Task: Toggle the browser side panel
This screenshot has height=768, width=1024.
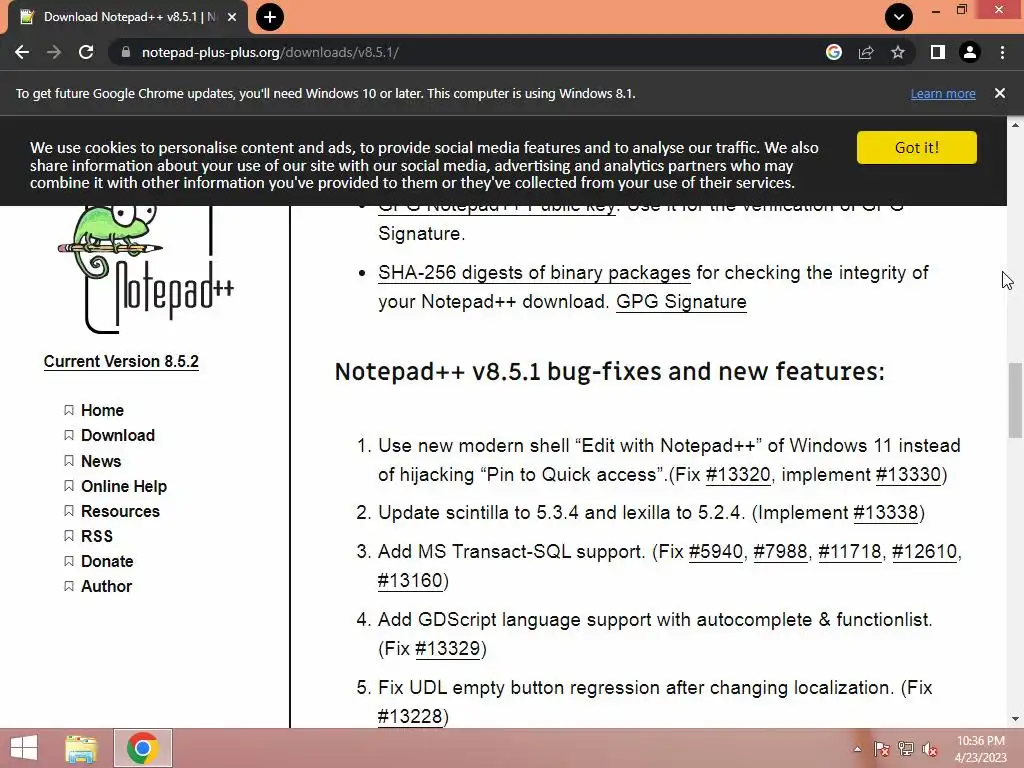Action: (938, 52)
